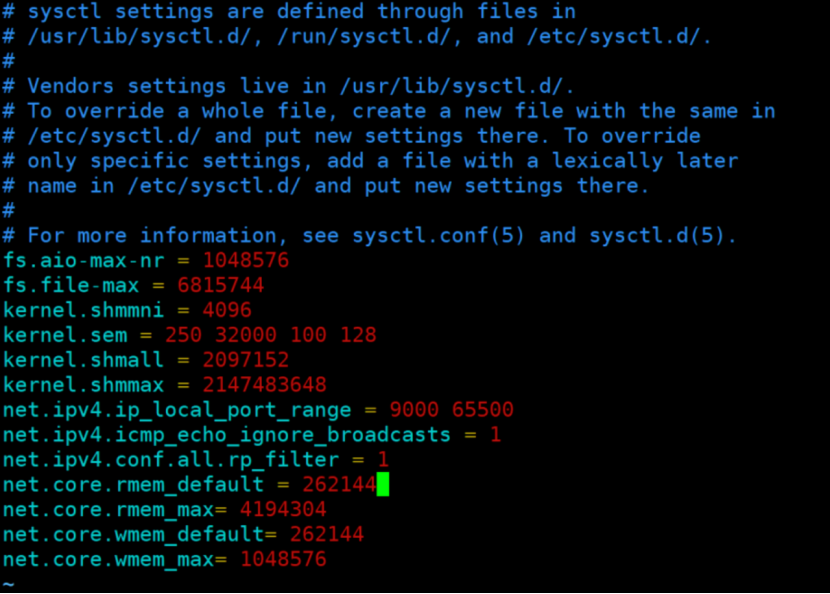The width and height of the screenshot is (830, 594).
Task: Click the rp_filter value 1
Action: pyautogui.click(x=382, y=460)
